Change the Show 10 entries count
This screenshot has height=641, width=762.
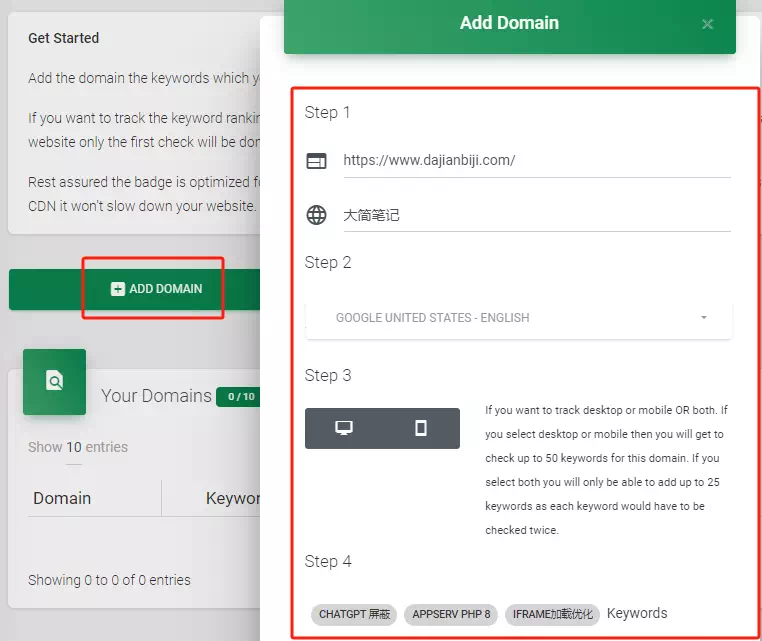pos(74,447)
